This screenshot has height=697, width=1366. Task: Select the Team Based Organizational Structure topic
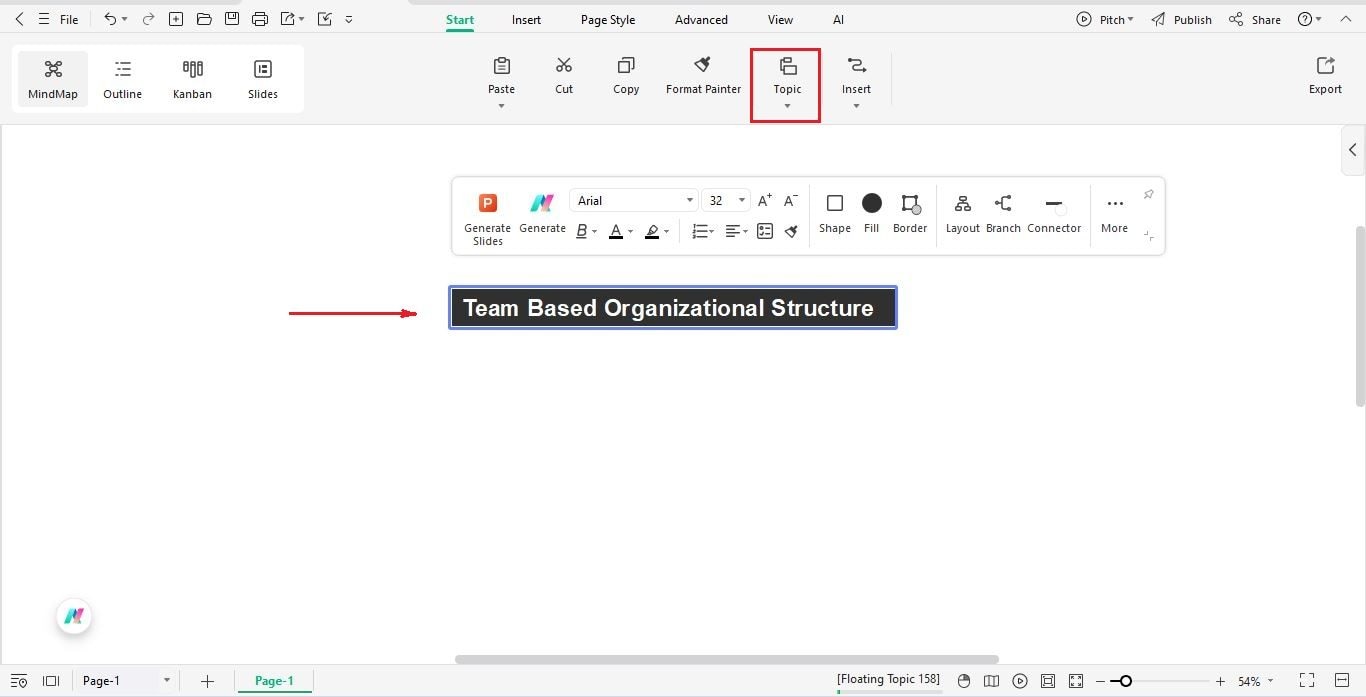tap(673, 307)
